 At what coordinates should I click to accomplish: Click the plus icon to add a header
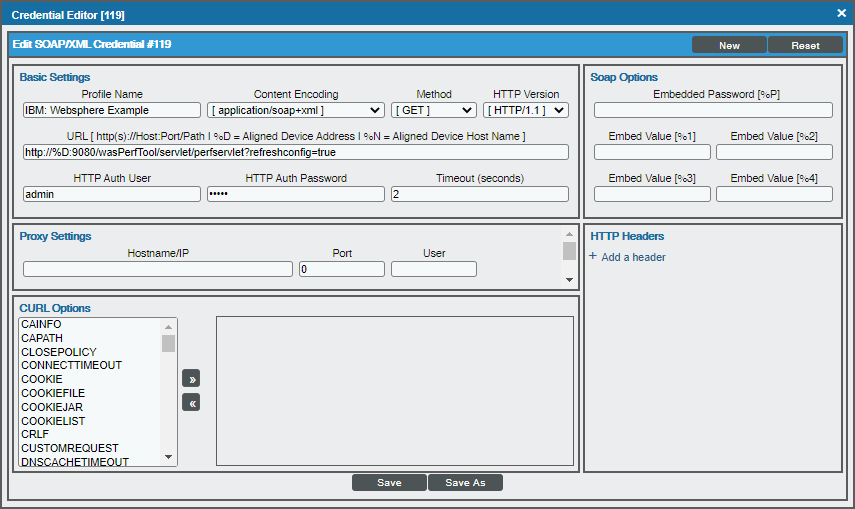(593, 256)
